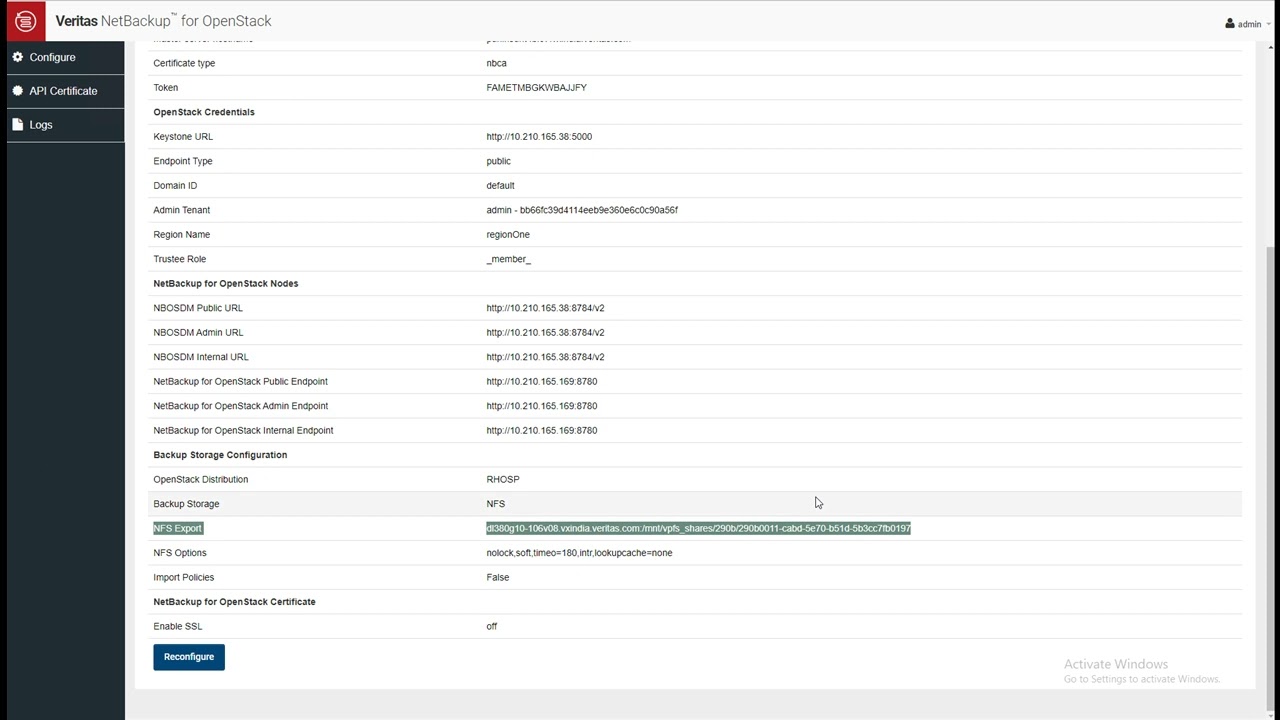Image resolution: width=1280 pixels, height=720 pixels.
Task: Click the OpenStack Credentials section heading
Action: tap(204, 112)
